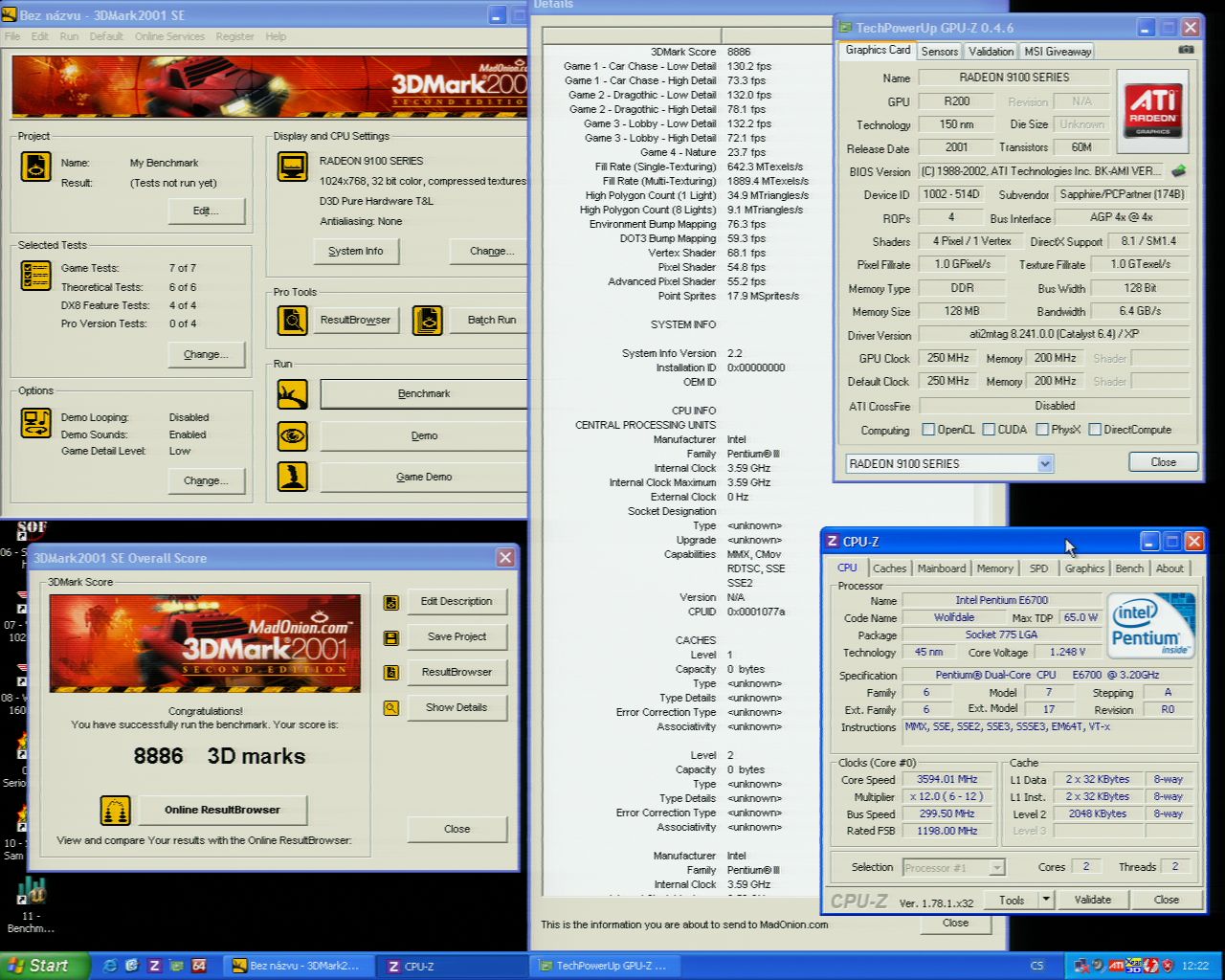
Task: Open the Edit menu in 3DMark2001
Action: pos(39,36)
